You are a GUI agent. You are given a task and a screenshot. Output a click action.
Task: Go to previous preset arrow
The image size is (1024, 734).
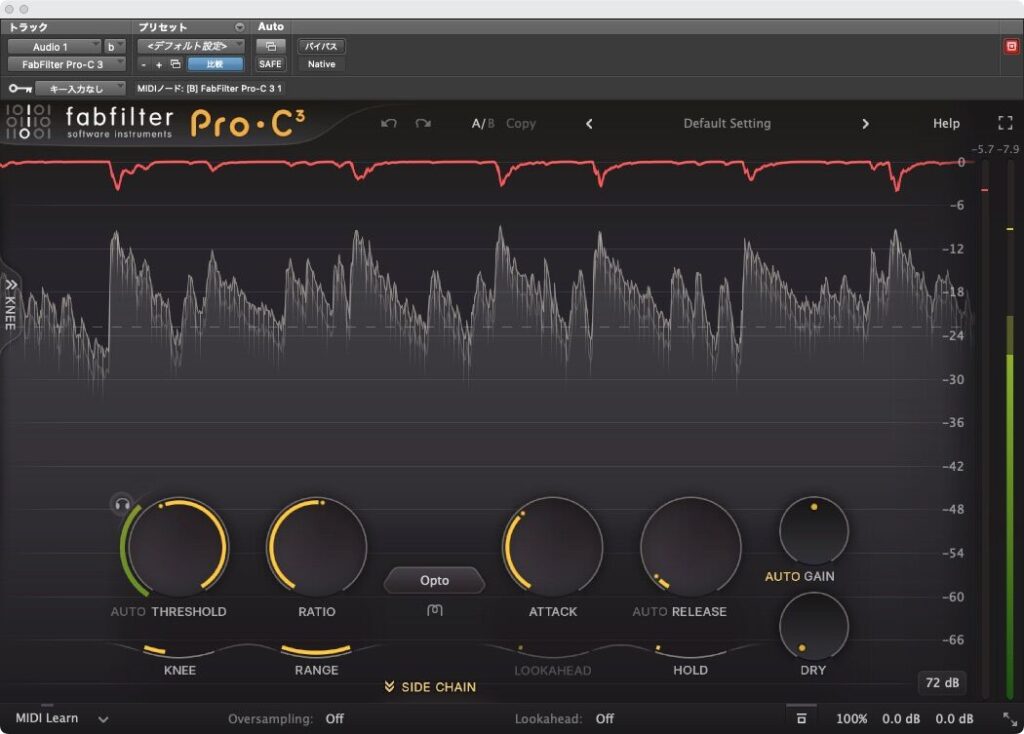(x=589, y=123)
